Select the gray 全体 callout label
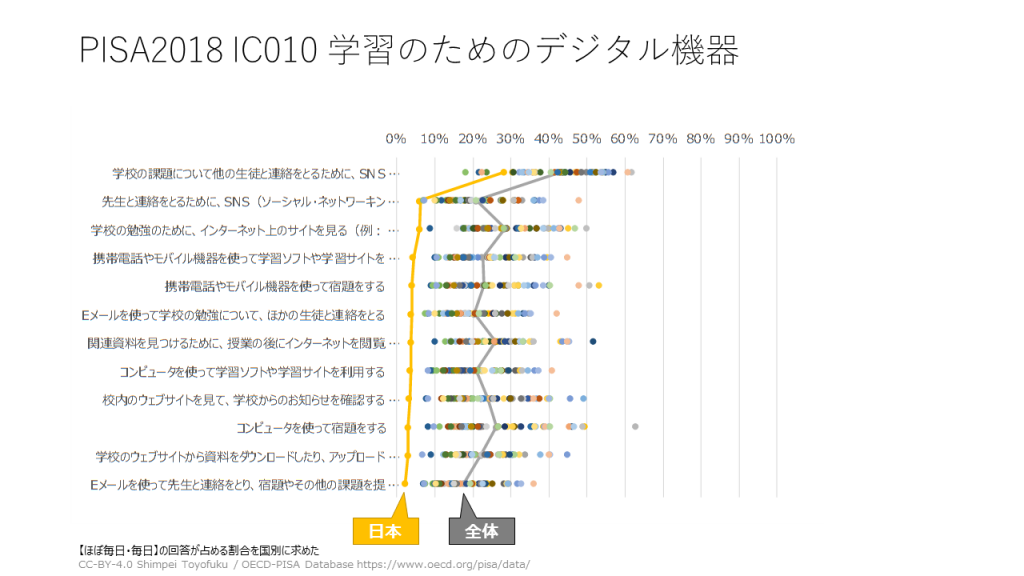 point(481,531)
